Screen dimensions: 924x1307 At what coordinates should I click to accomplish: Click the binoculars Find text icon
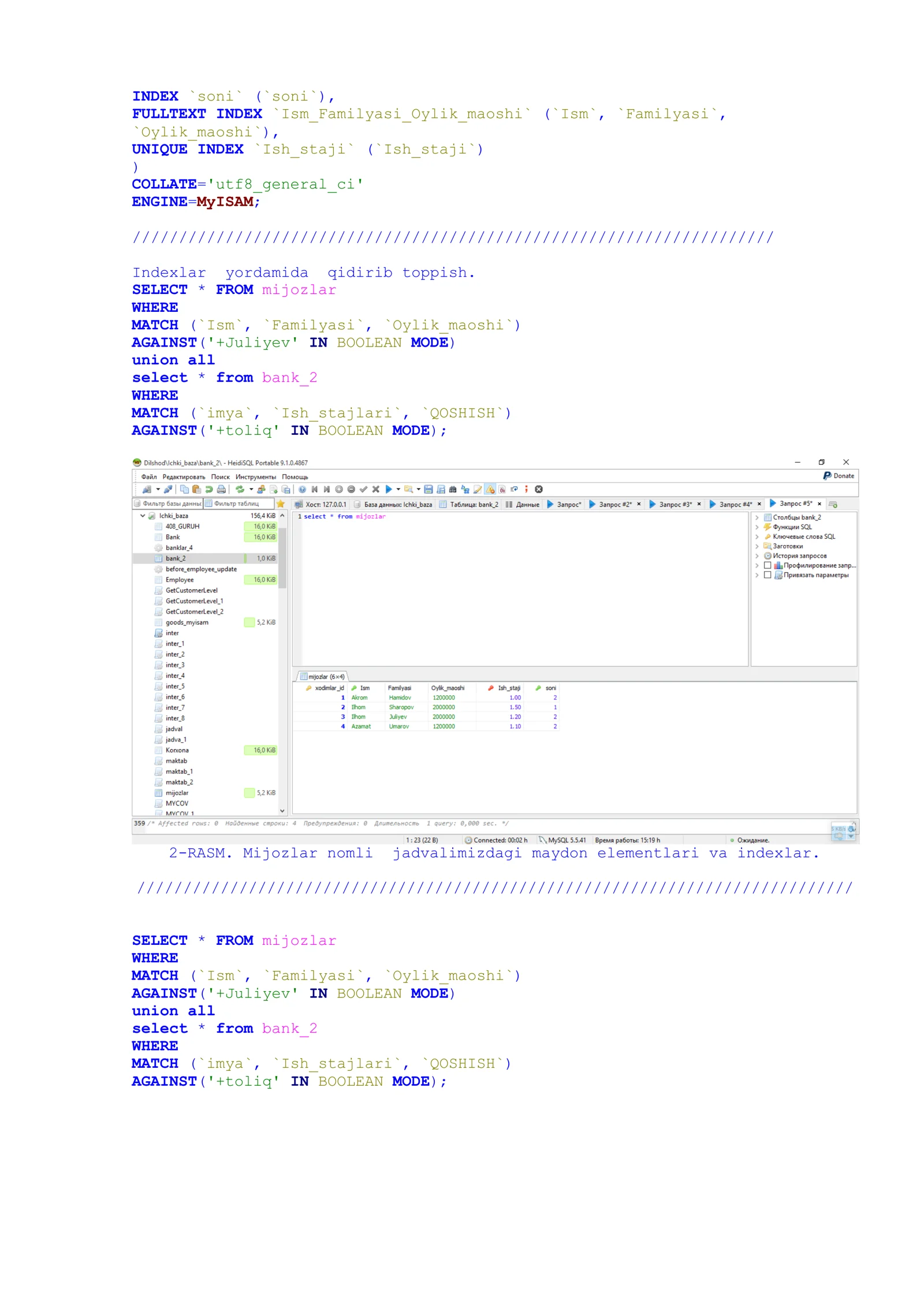[453, 489]
